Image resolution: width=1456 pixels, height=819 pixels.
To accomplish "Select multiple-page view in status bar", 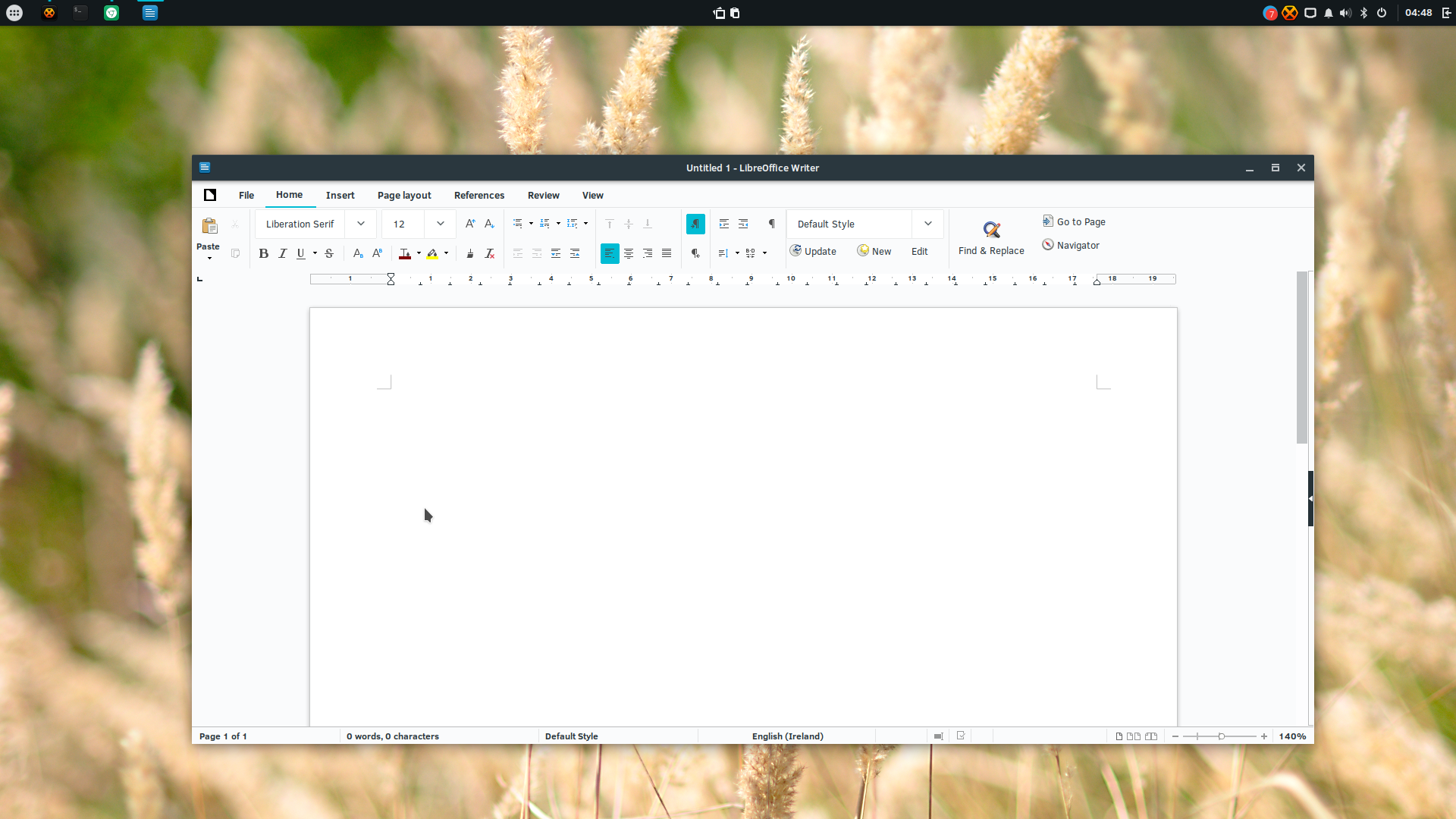I will 1134,736.
